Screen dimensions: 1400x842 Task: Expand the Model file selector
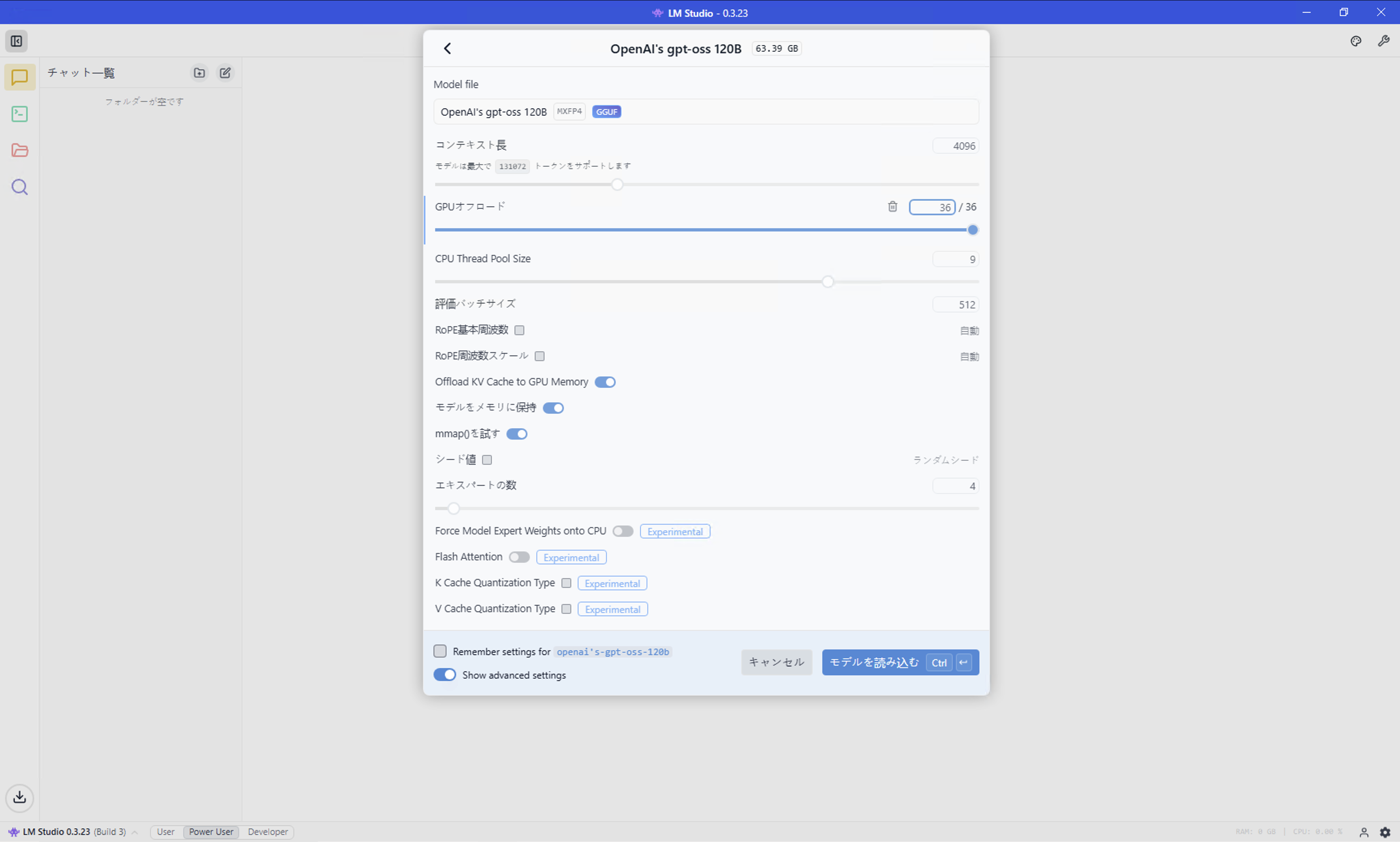coord(706,112)
